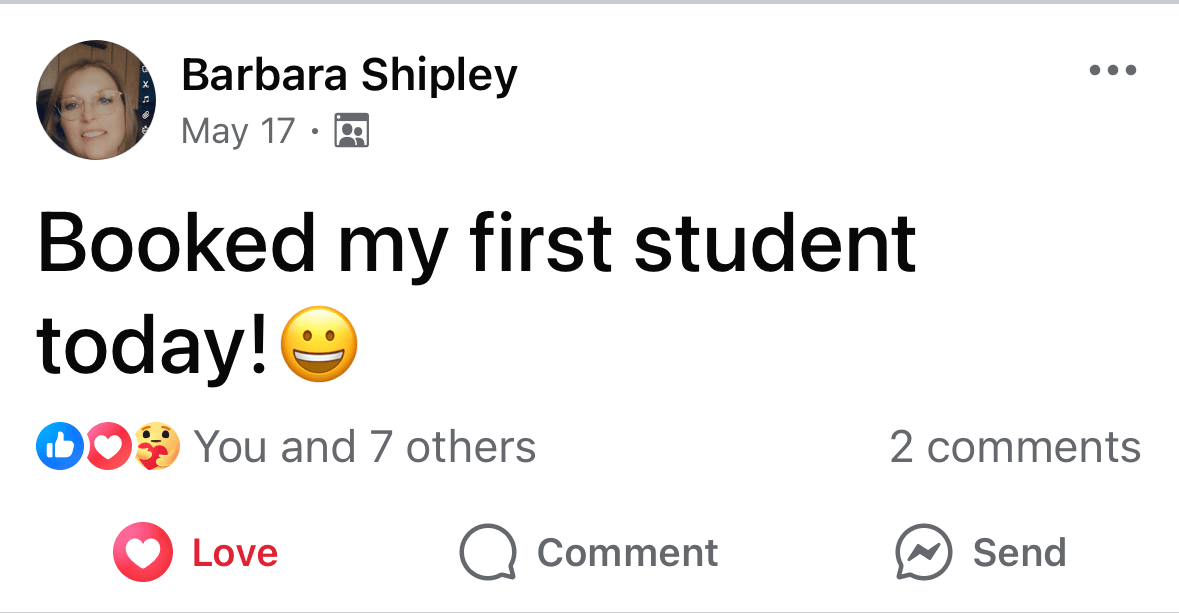Open Barbara Shipley's profile picture
The image size is (1179, 613).
click(96, 99)
